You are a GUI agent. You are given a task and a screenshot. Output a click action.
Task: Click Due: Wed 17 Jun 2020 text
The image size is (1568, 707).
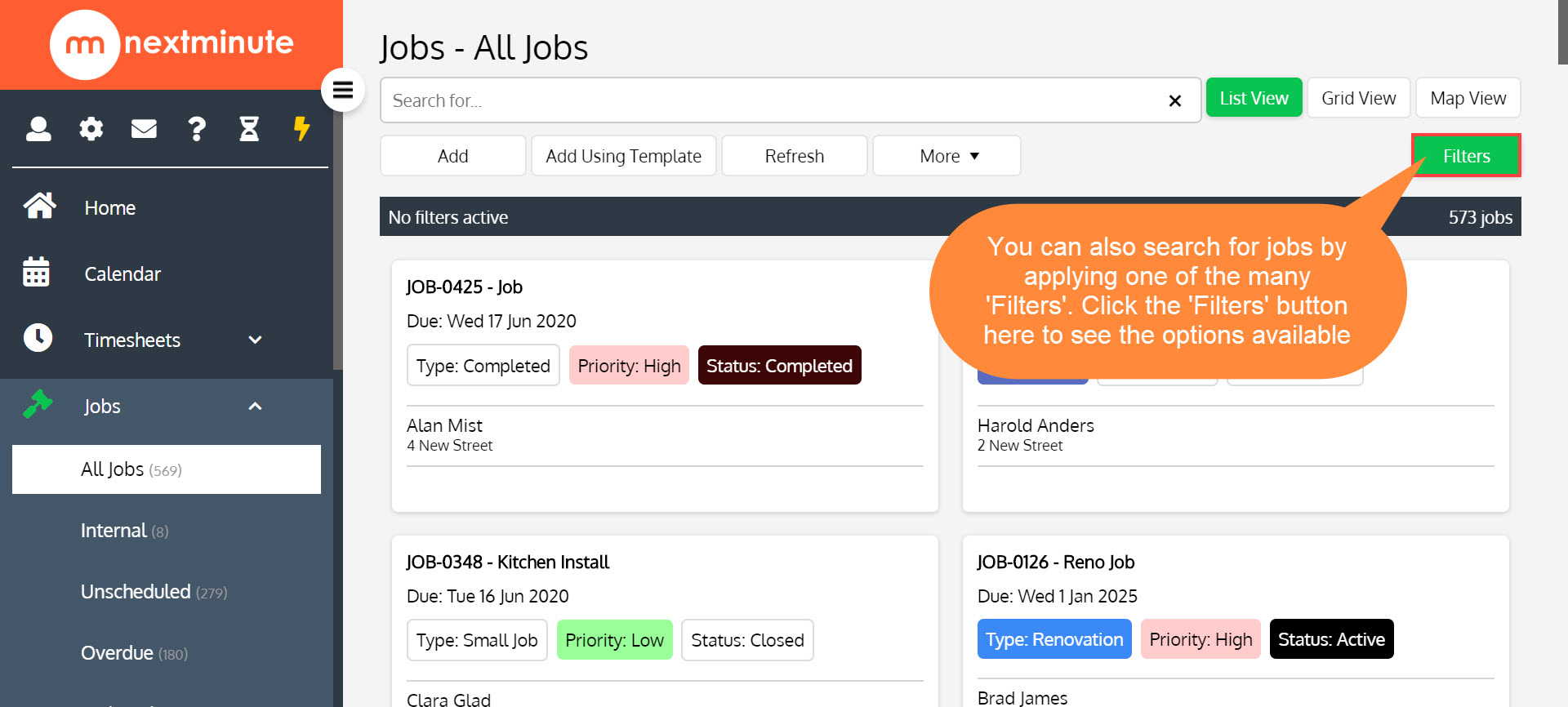tap(492, 321)
